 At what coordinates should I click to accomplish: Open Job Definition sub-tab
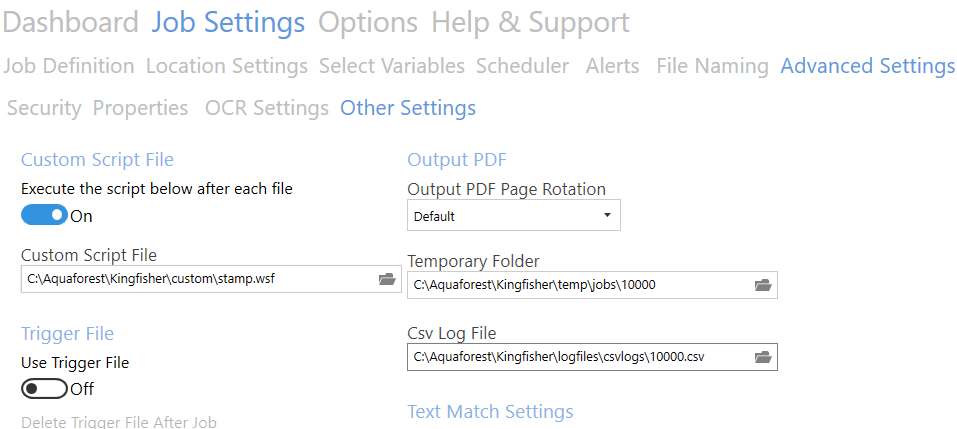coord(68,66)
